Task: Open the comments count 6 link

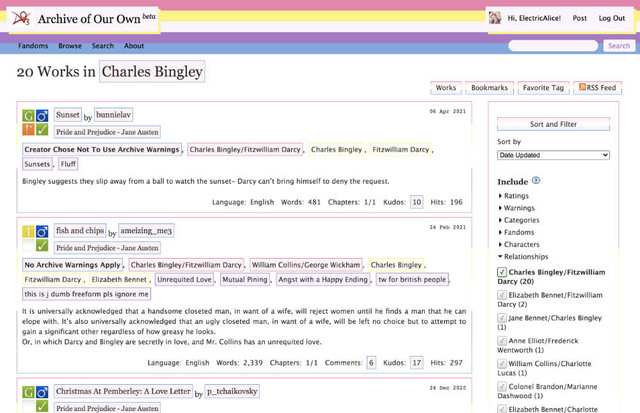Action: tap(371, 362)
